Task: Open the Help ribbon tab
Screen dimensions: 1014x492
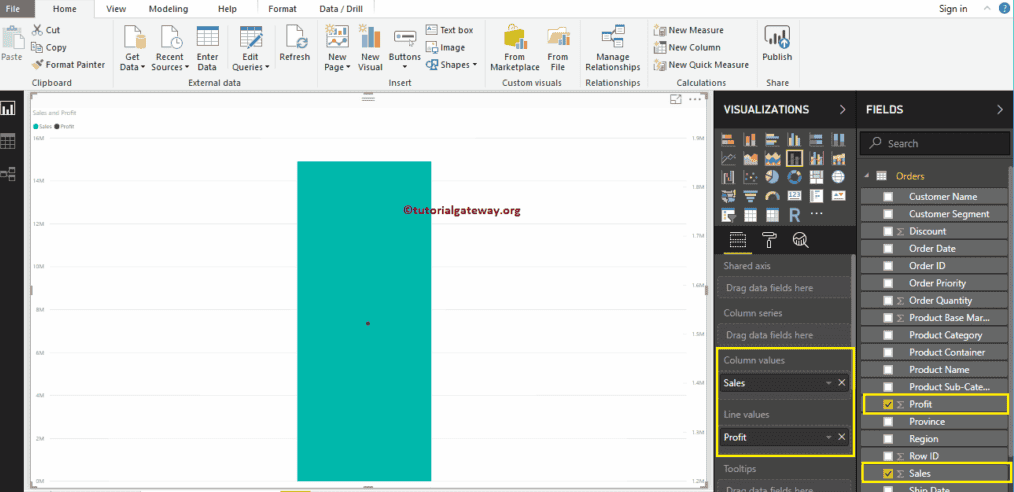Action: 227,9
